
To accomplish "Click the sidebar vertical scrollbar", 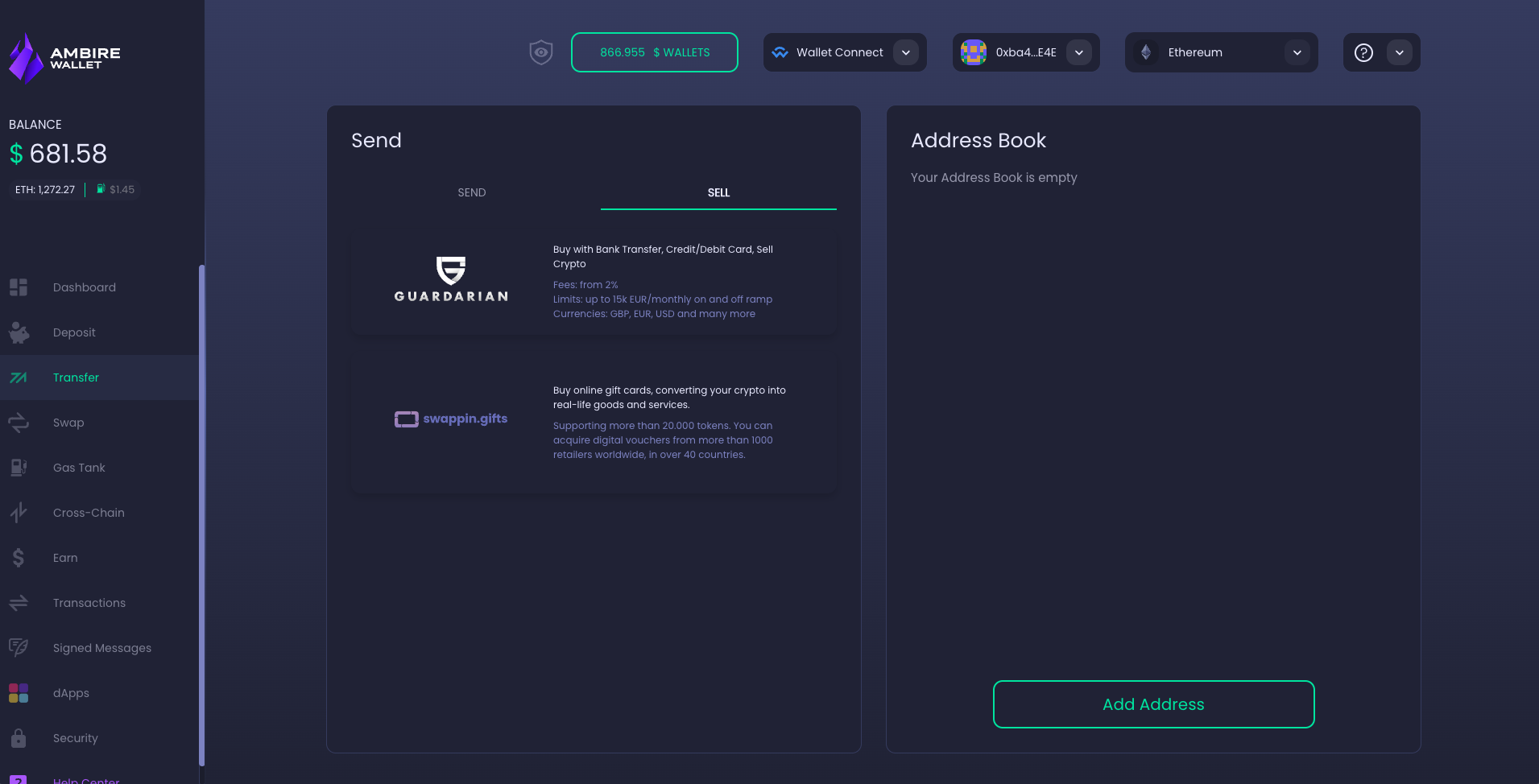I will point(201,515).
